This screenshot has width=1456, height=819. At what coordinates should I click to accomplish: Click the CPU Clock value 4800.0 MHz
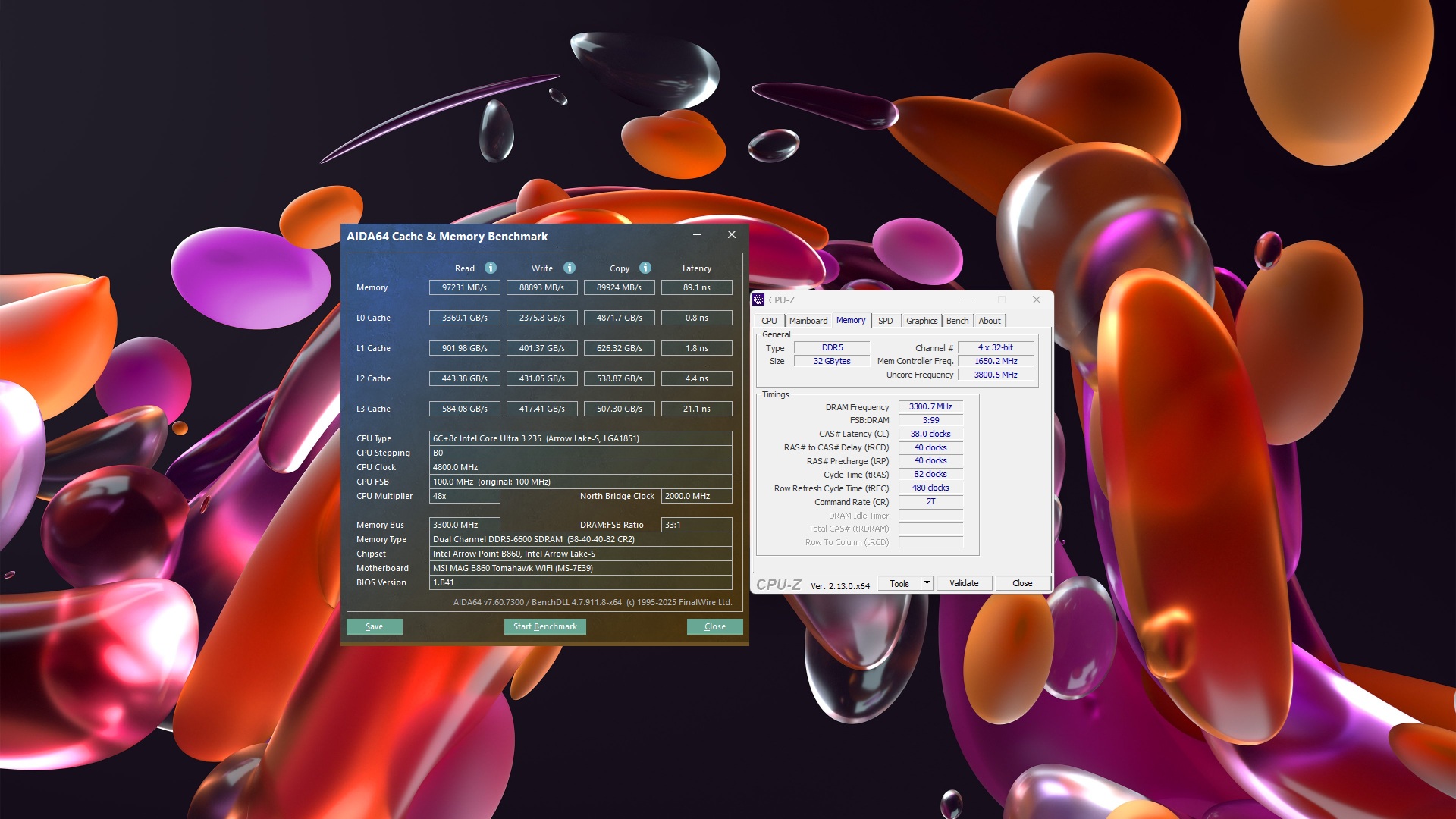(x=581, y=467)
